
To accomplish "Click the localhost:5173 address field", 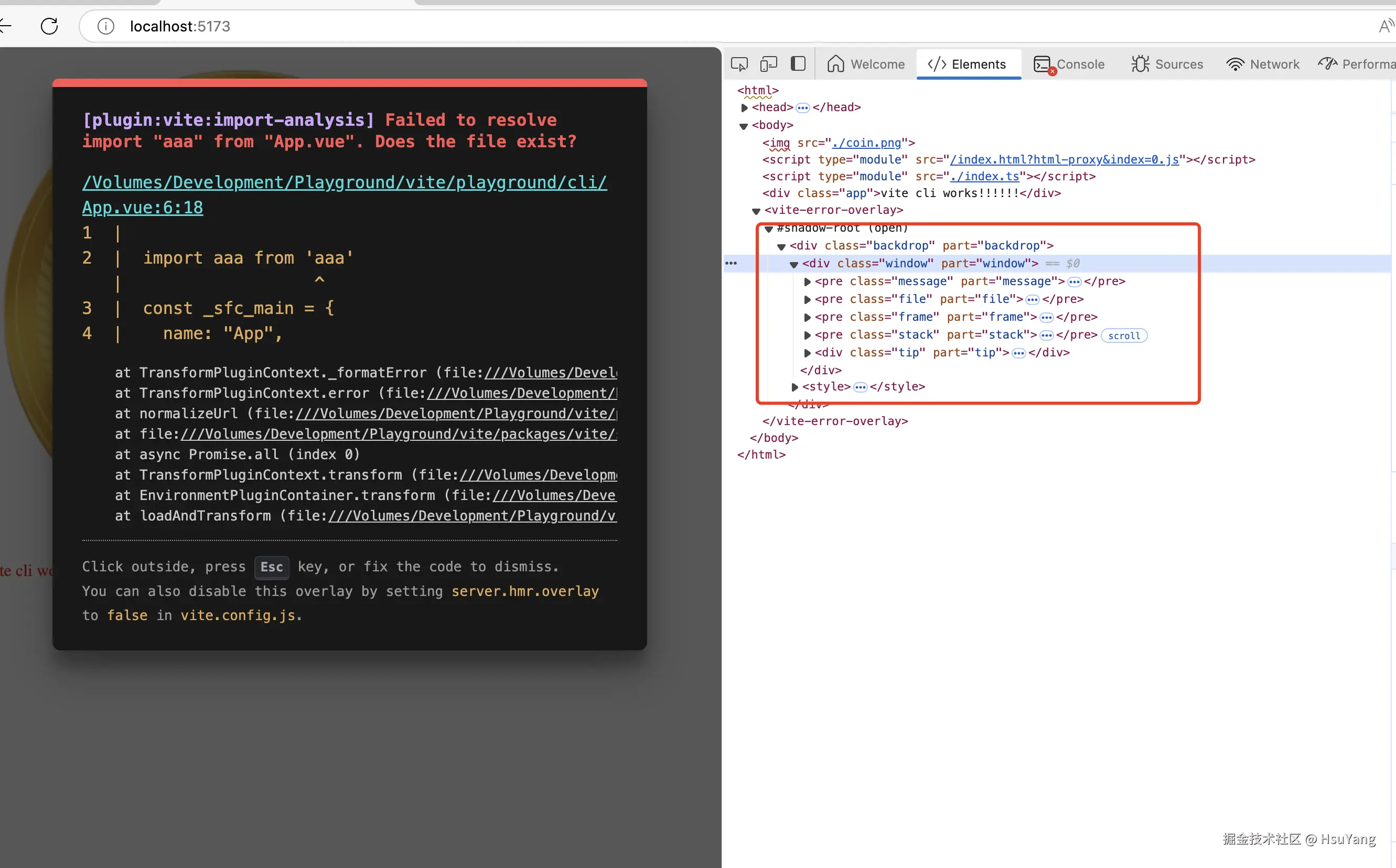I will pos(180,26).
